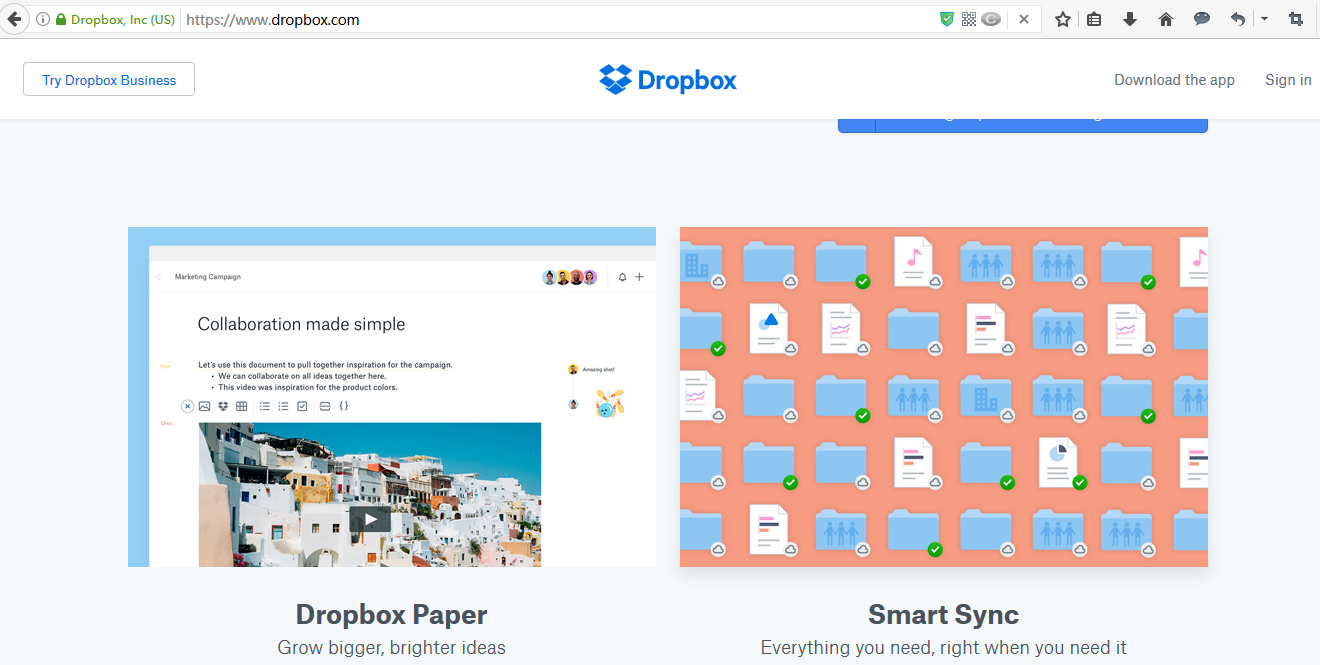Click the bell icon in Paper preview

(x=622, y=277)
